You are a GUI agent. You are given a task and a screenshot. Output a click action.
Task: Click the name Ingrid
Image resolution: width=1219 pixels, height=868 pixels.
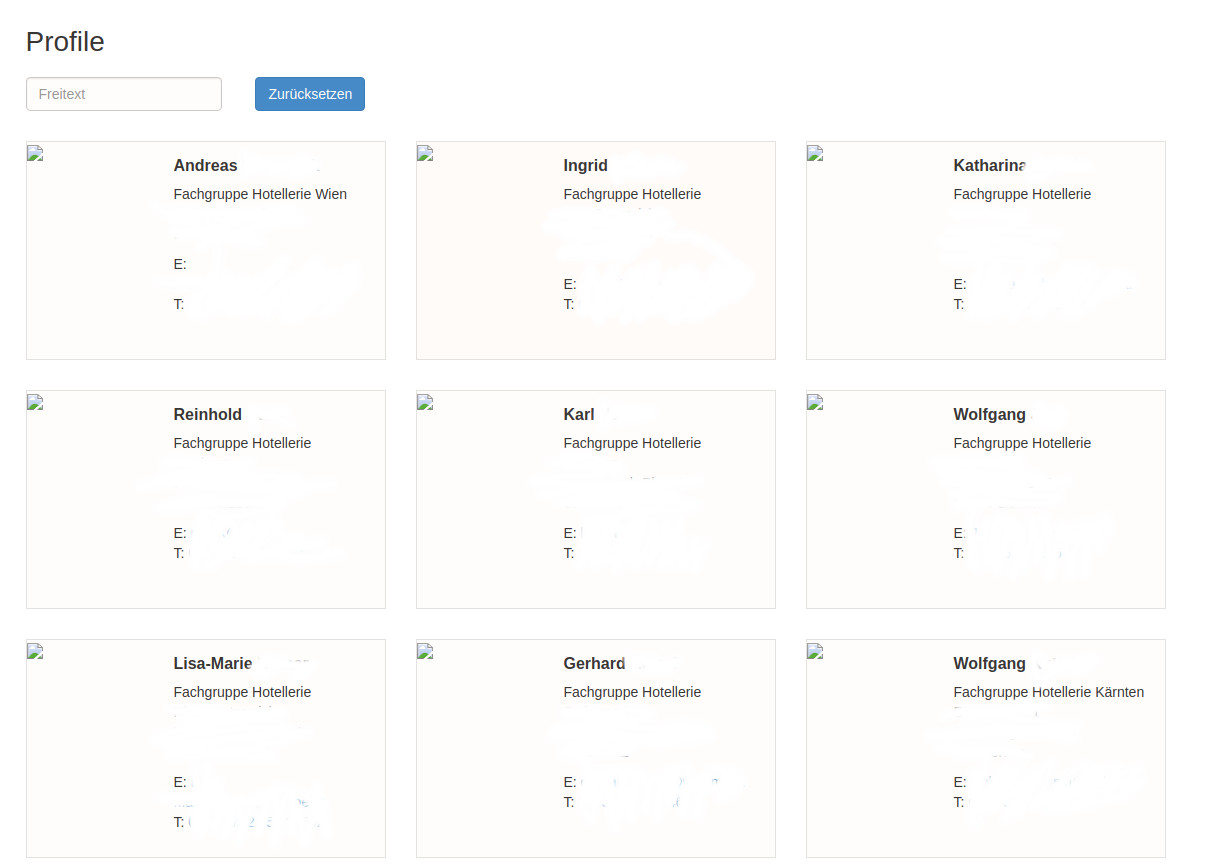pos(585,166)
